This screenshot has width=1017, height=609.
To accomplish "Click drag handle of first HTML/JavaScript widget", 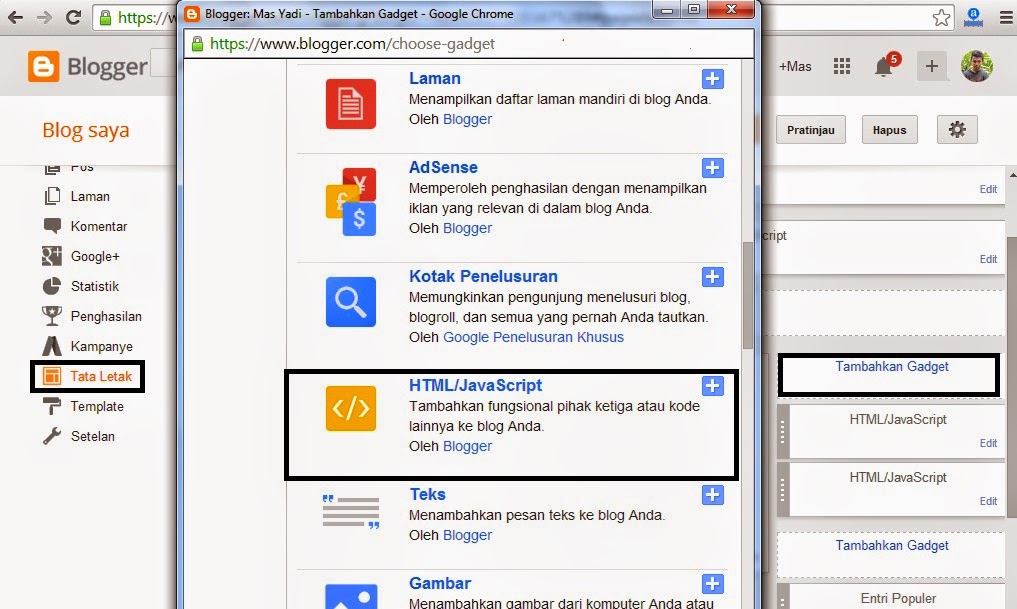I will pyautogui.click(x=783, y=431).
